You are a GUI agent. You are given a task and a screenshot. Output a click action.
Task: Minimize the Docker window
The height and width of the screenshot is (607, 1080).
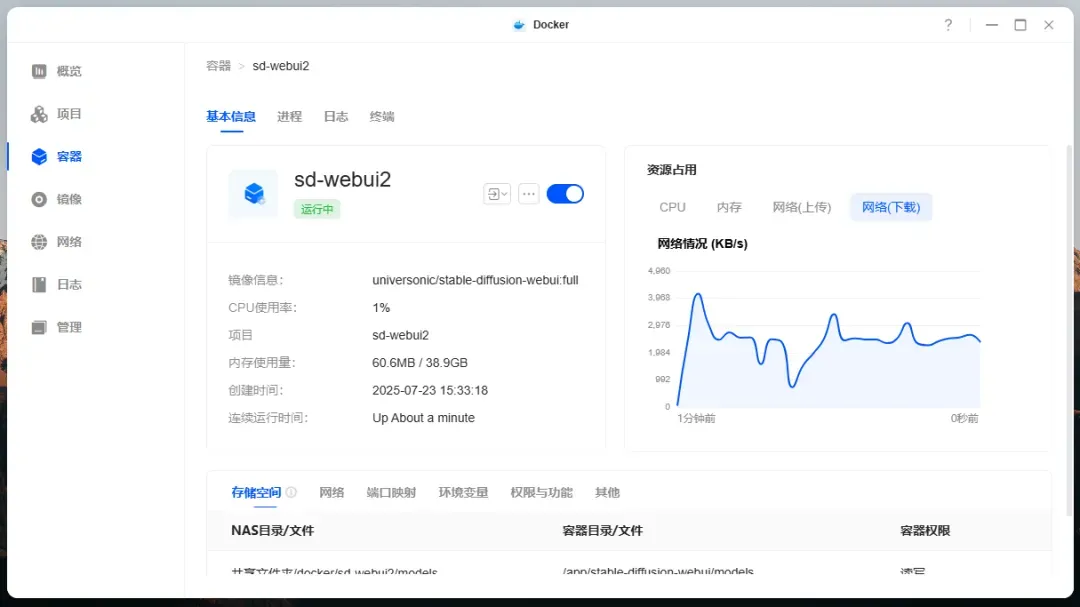point(992,25)
